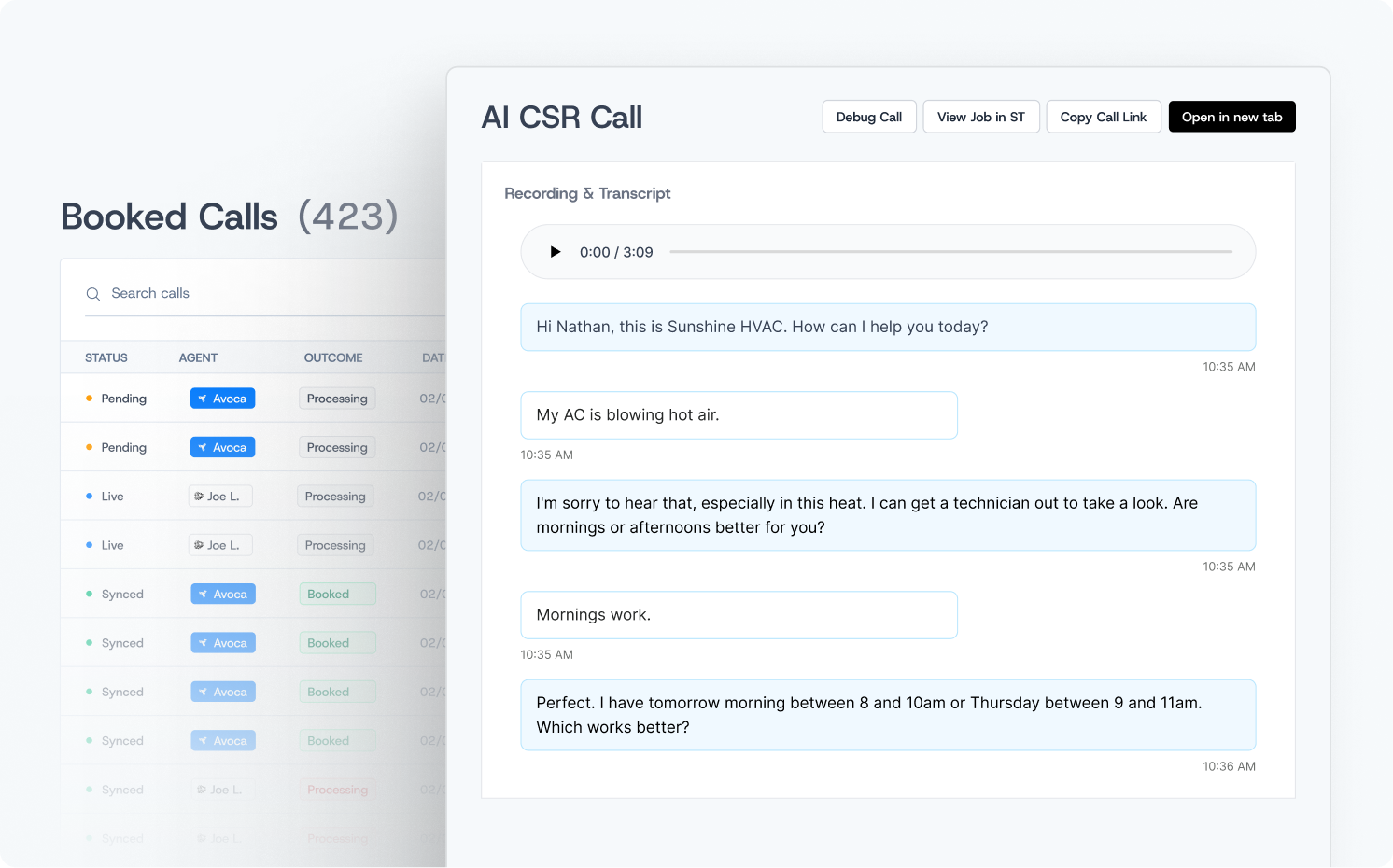Sort by the AGENT column header
1393x868 pixels.
198,357
